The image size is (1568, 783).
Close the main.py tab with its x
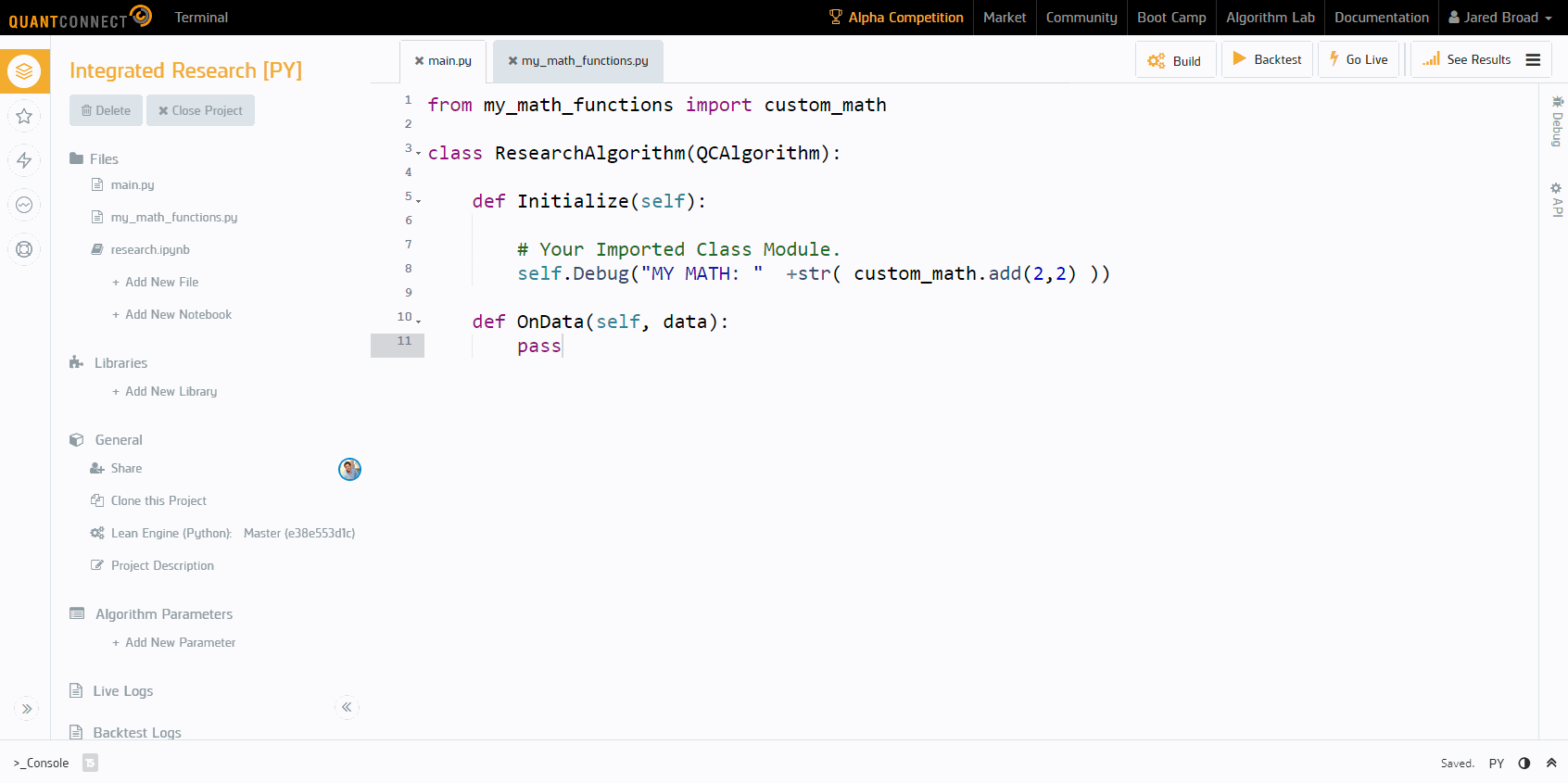pos(419,61)
